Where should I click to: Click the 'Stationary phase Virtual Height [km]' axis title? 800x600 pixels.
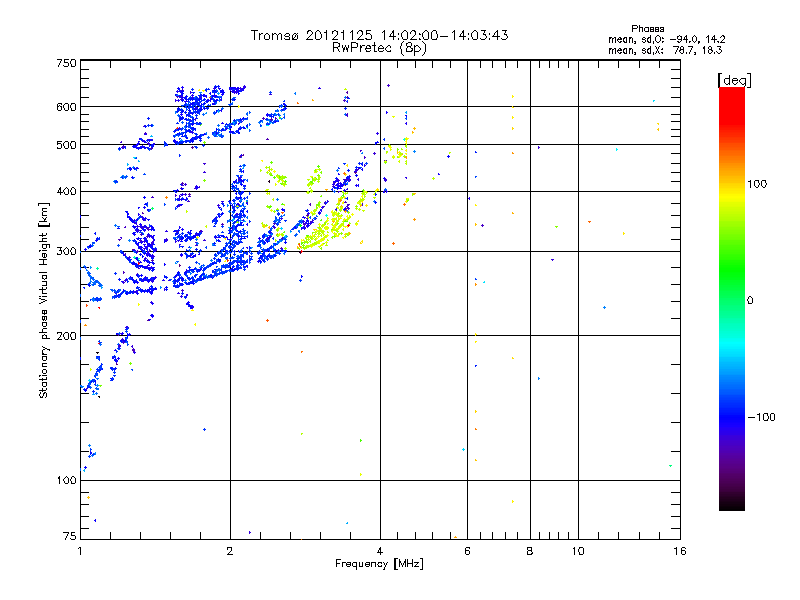43,301
